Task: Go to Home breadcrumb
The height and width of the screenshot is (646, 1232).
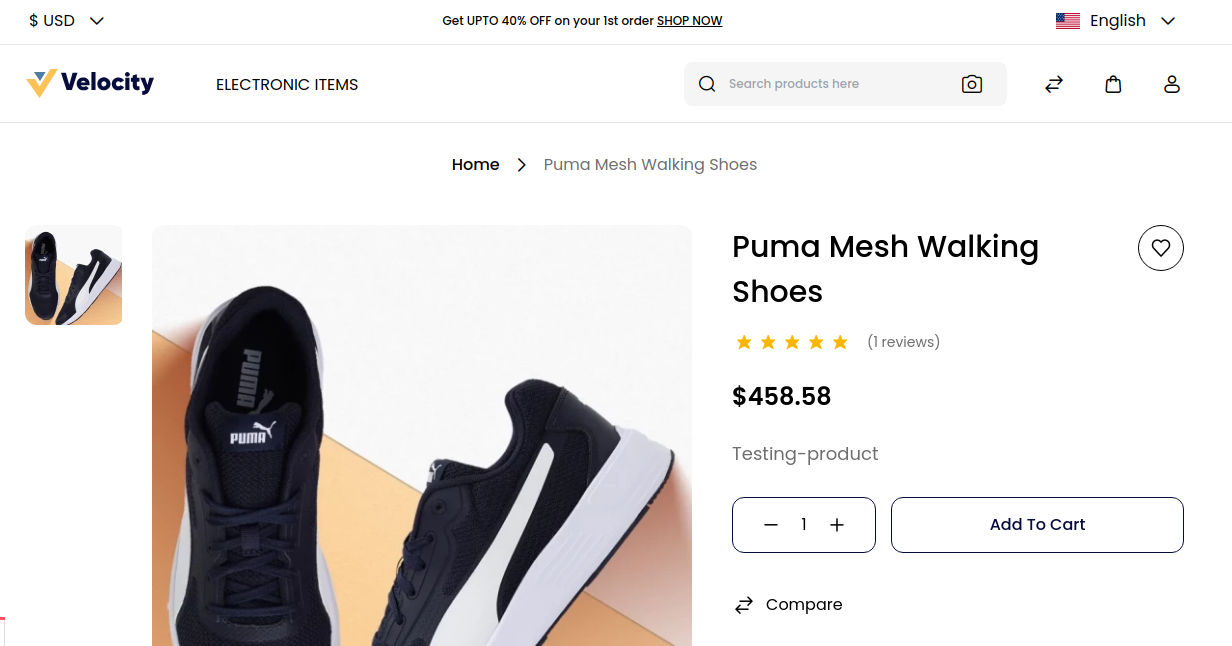Action: (475, 165)
